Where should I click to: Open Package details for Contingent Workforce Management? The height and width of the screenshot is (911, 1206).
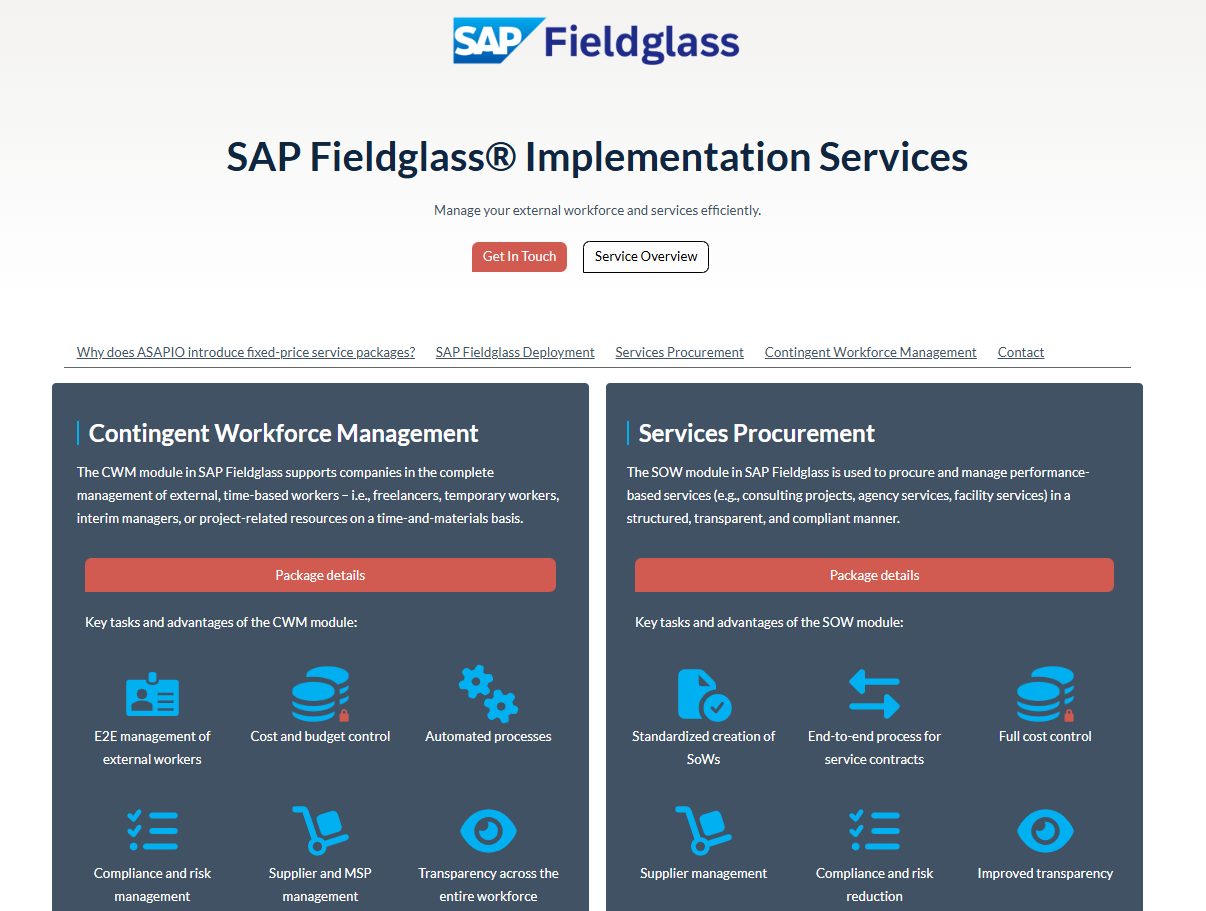click(x=320, y=575)
